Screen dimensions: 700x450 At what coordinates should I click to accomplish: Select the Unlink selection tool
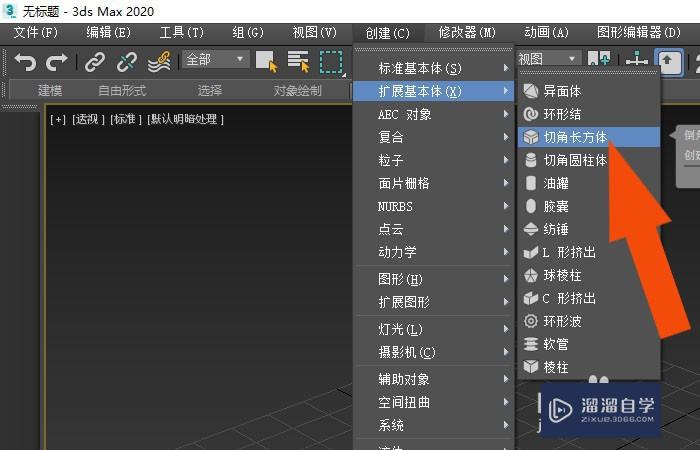pos(127,62)
